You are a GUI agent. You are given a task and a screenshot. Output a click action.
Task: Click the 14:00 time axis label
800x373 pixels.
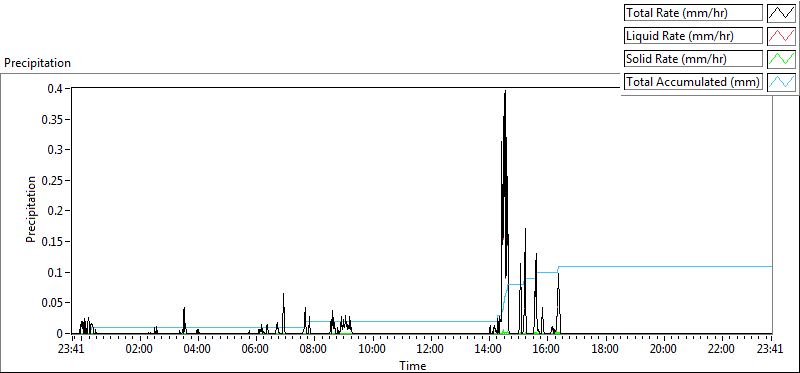pos(488,350)
